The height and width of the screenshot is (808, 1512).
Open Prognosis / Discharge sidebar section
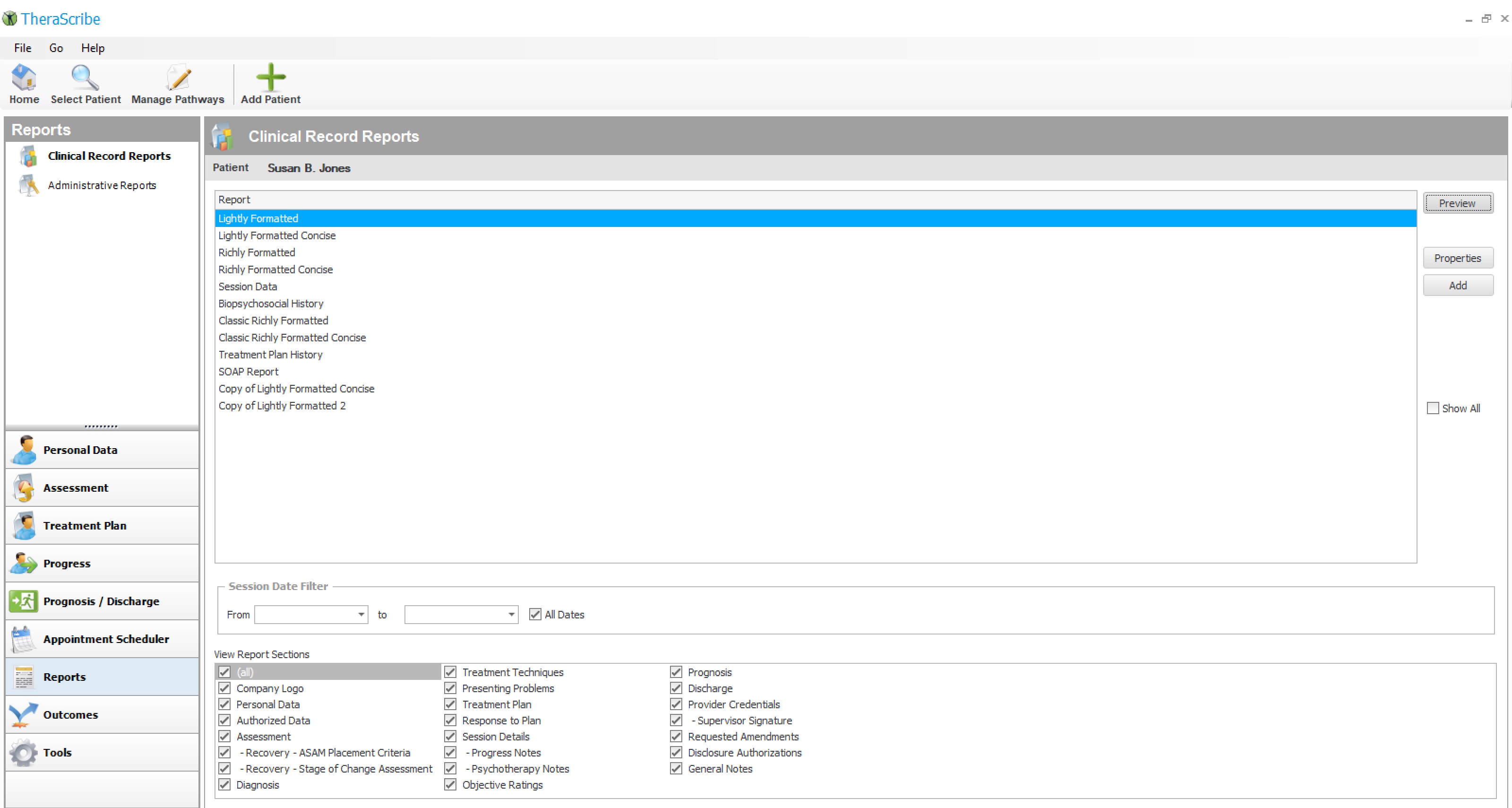(102, 601)
